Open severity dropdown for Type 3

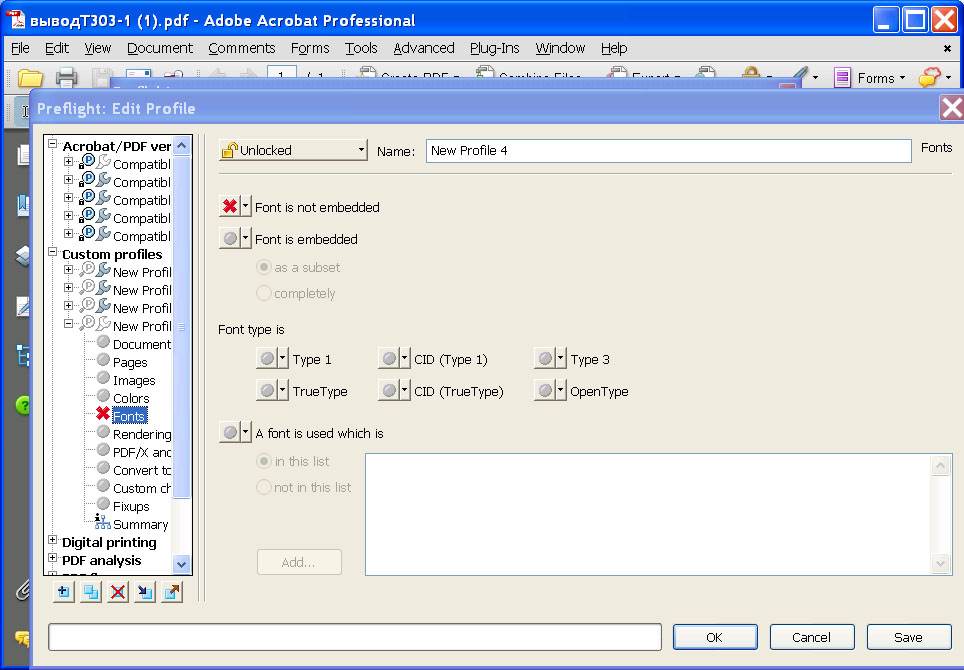[x=560, y=358]
